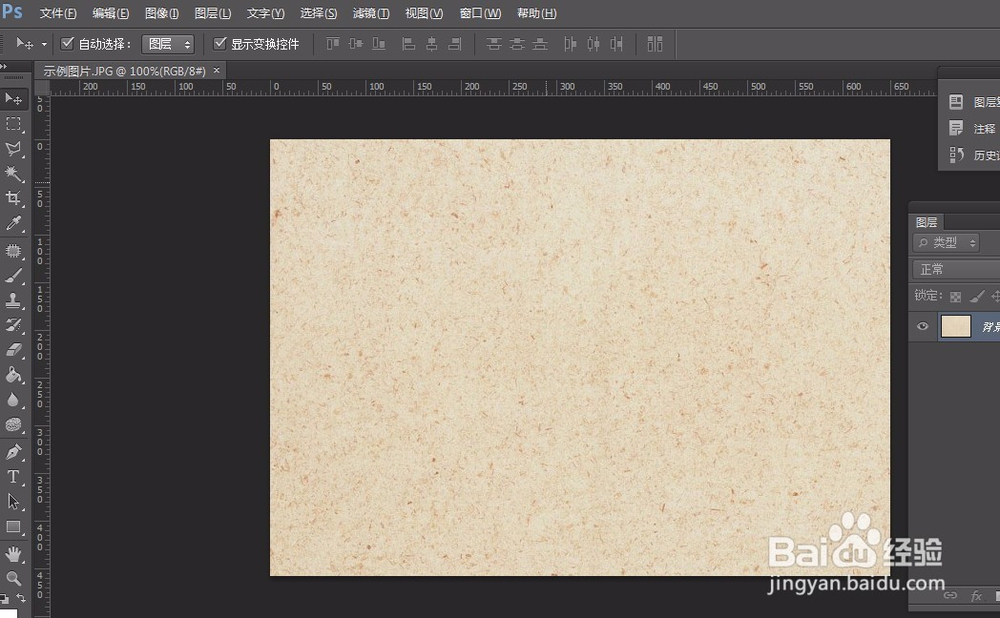Select the Polygonal Lasso tool

13,149
